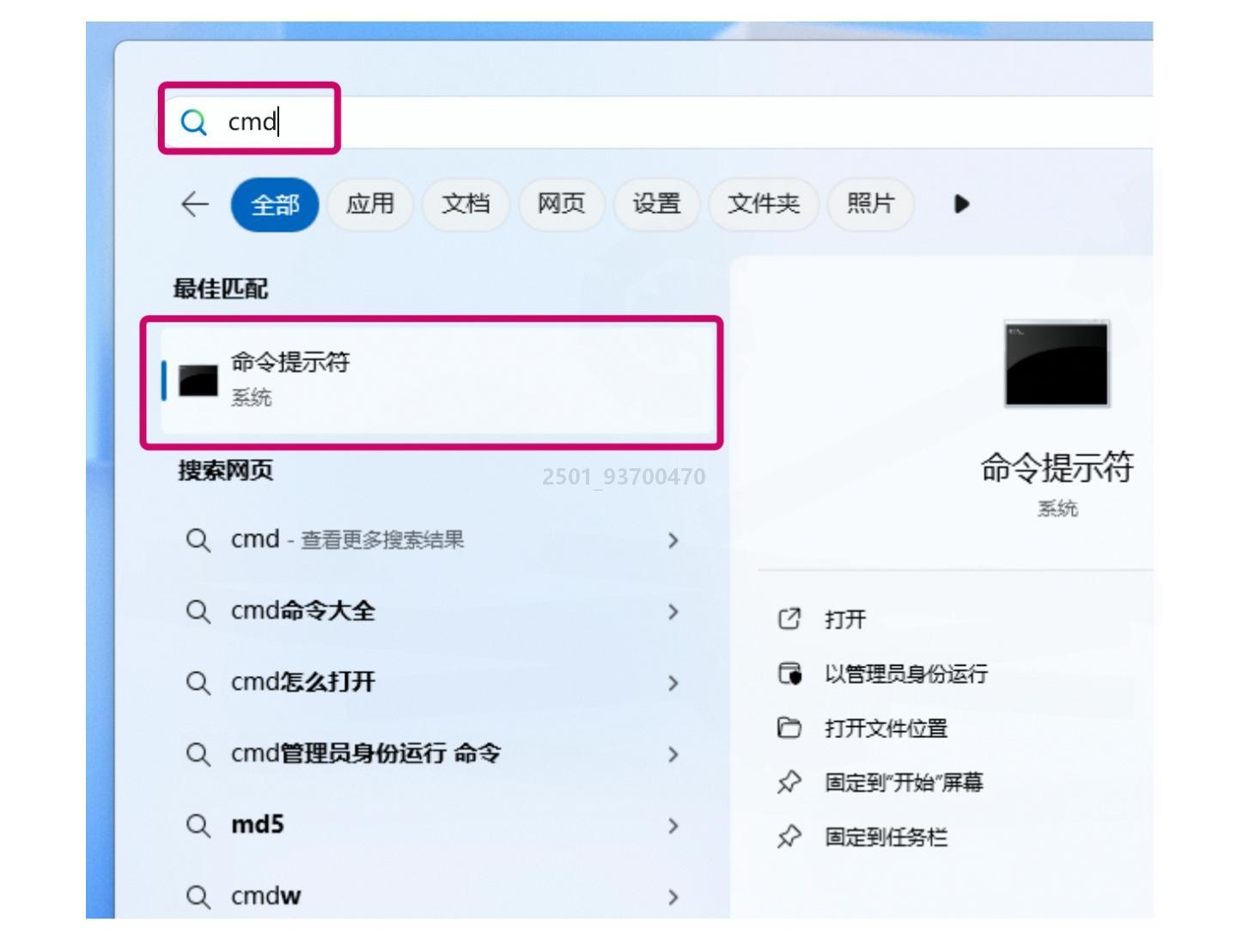Go back using the left arrow
The width and height of the screenshot is (1249, 952).
tap(194, 204)
